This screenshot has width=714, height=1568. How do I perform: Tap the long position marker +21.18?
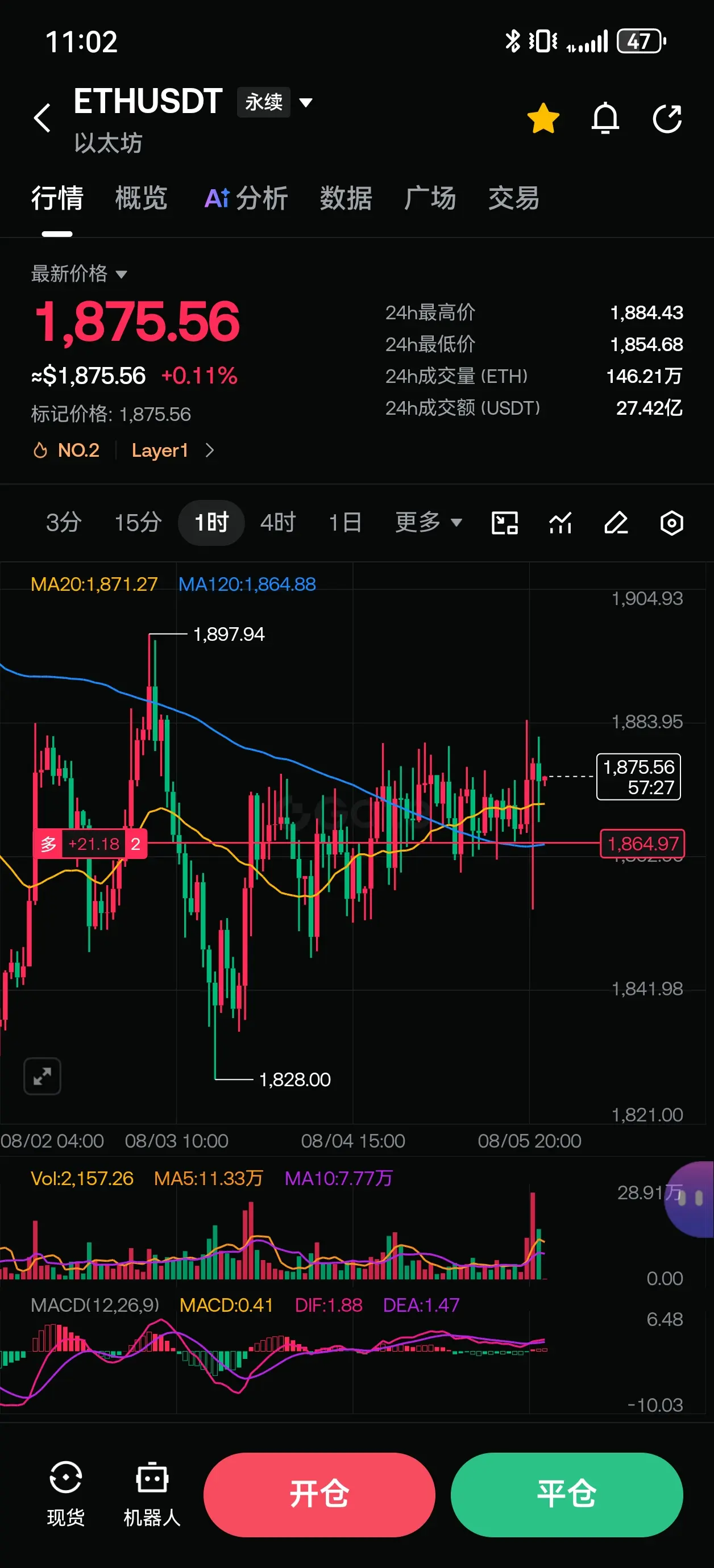tap(90, 844)
